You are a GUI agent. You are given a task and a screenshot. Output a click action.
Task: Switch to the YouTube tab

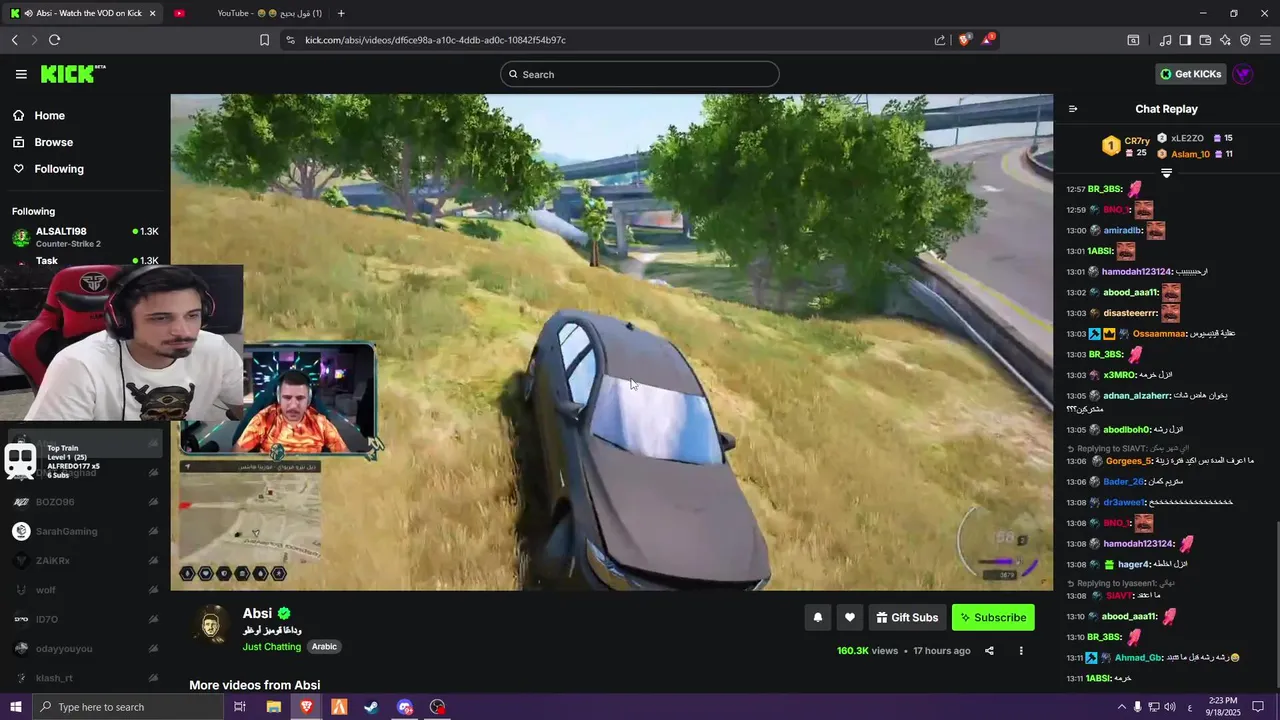(250, 13)
